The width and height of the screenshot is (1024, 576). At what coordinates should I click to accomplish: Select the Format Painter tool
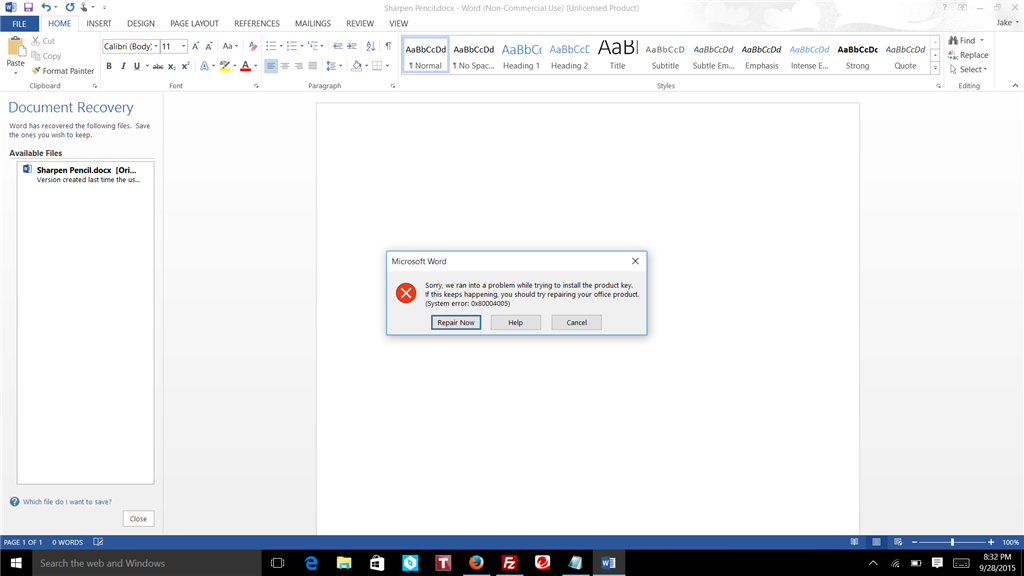(x=63, y=71)
